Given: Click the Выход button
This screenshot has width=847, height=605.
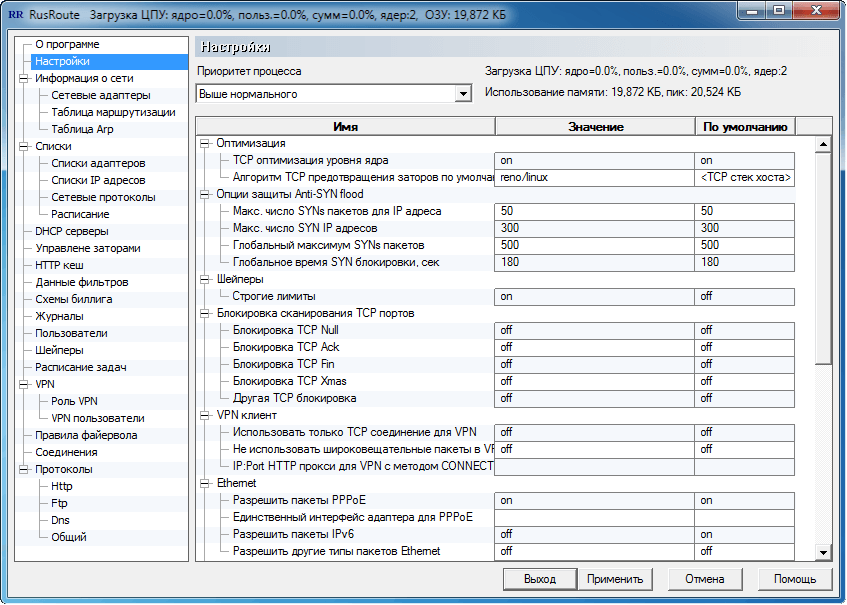Looking at the screenshot, I should (540, 580).
